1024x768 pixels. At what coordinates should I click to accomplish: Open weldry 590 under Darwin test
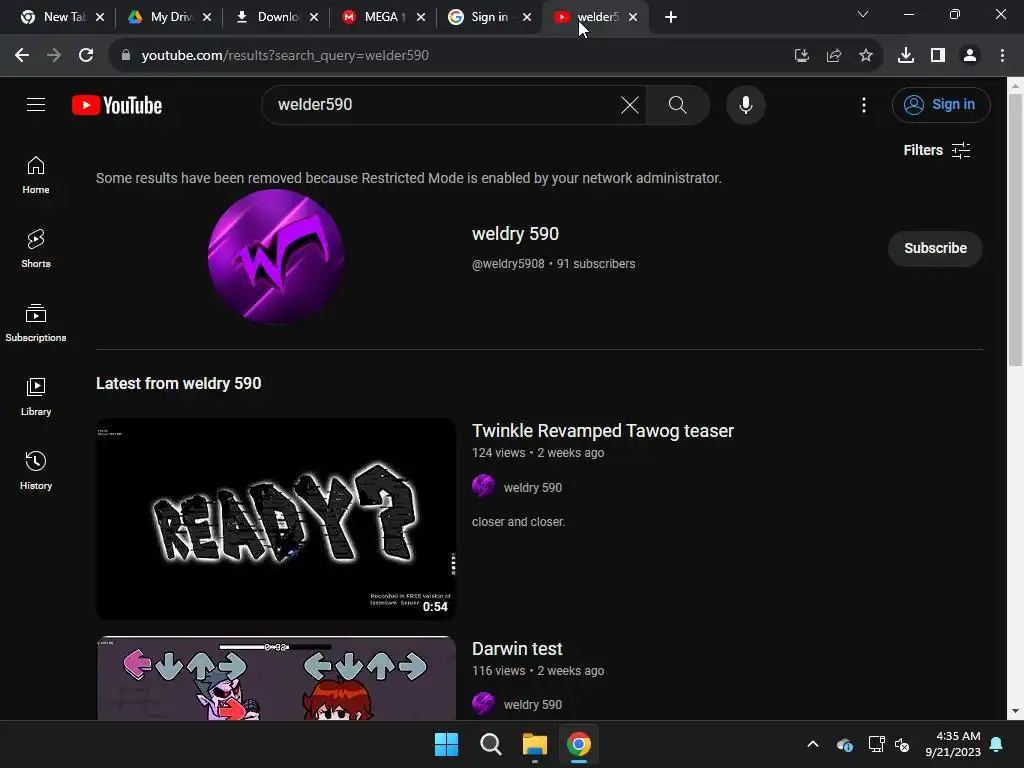click(532, 705)
